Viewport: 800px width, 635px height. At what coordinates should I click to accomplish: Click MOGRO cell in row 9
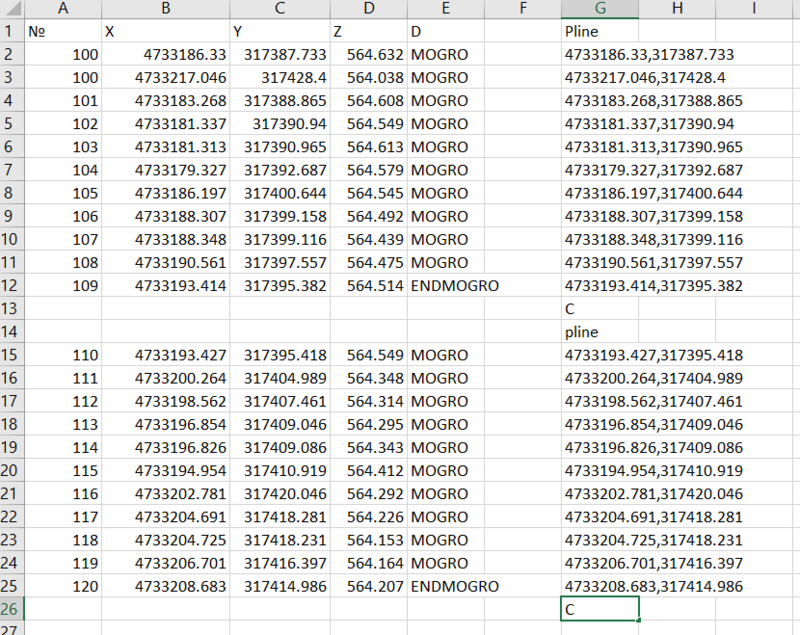point(445,216)
